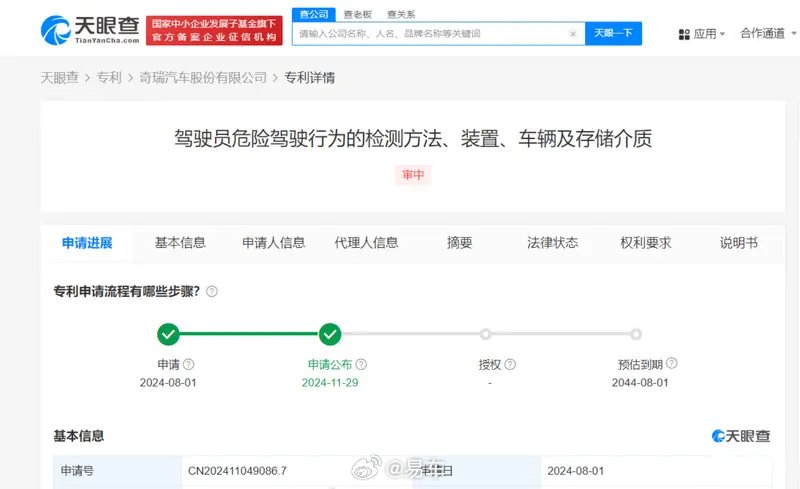This screenshot has height=489, width=800.
Task: Open the 法律状态 tab
Action: 553,243
